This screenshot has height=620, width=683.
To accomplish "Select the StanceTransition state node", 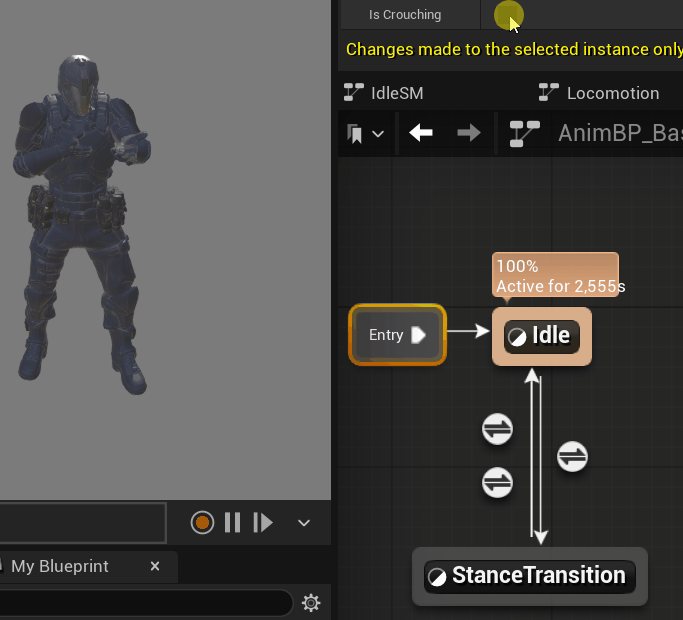I will tap(529, 576).
